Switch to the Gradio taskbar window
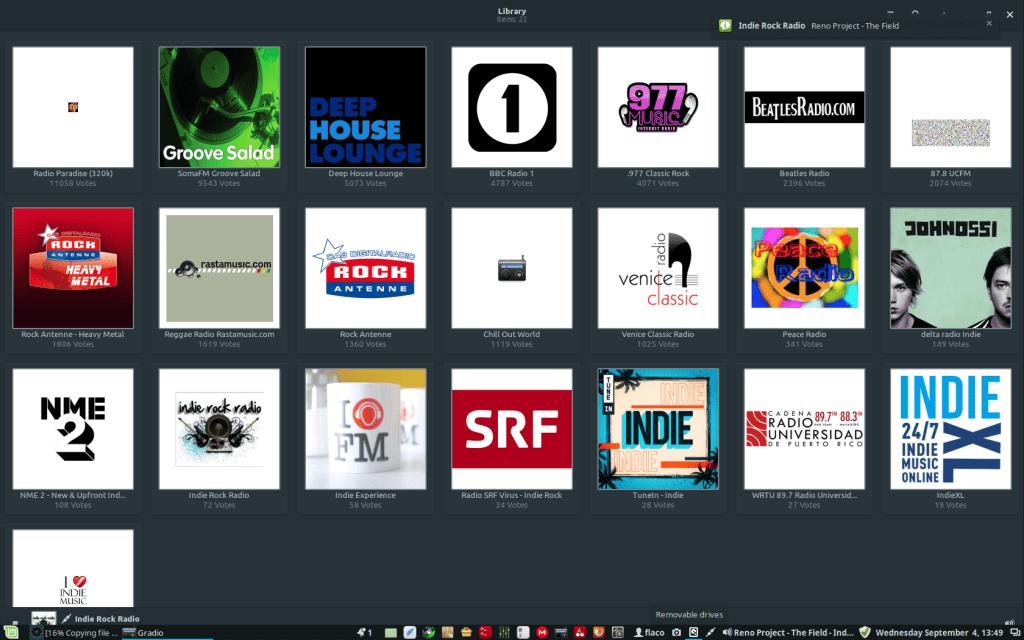1024x640 pixels. pos(143,632)
